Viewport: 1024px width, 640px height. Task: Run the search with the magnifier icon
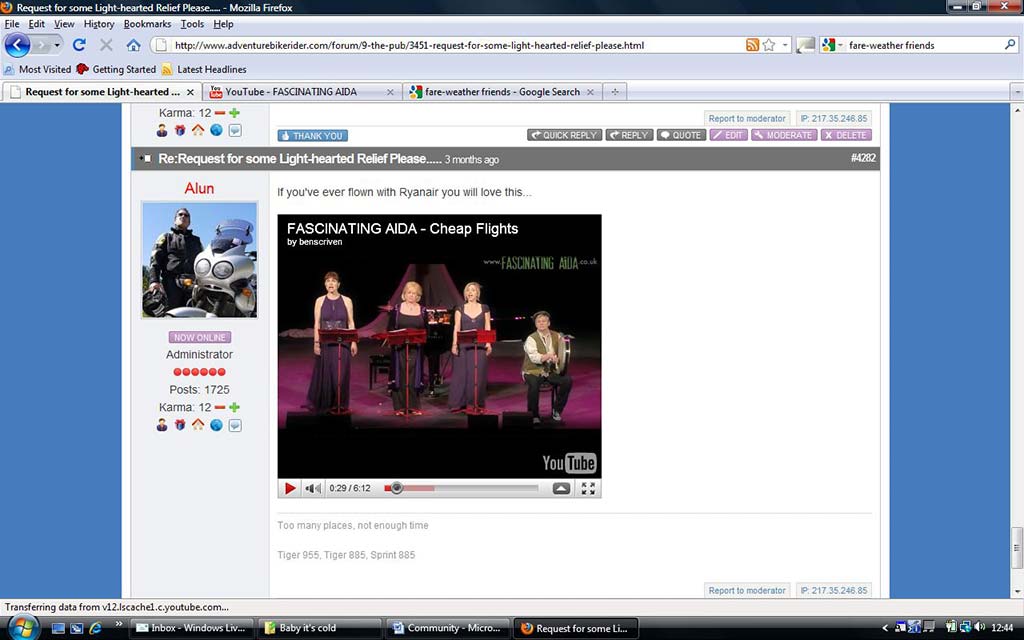[1010, 45]
